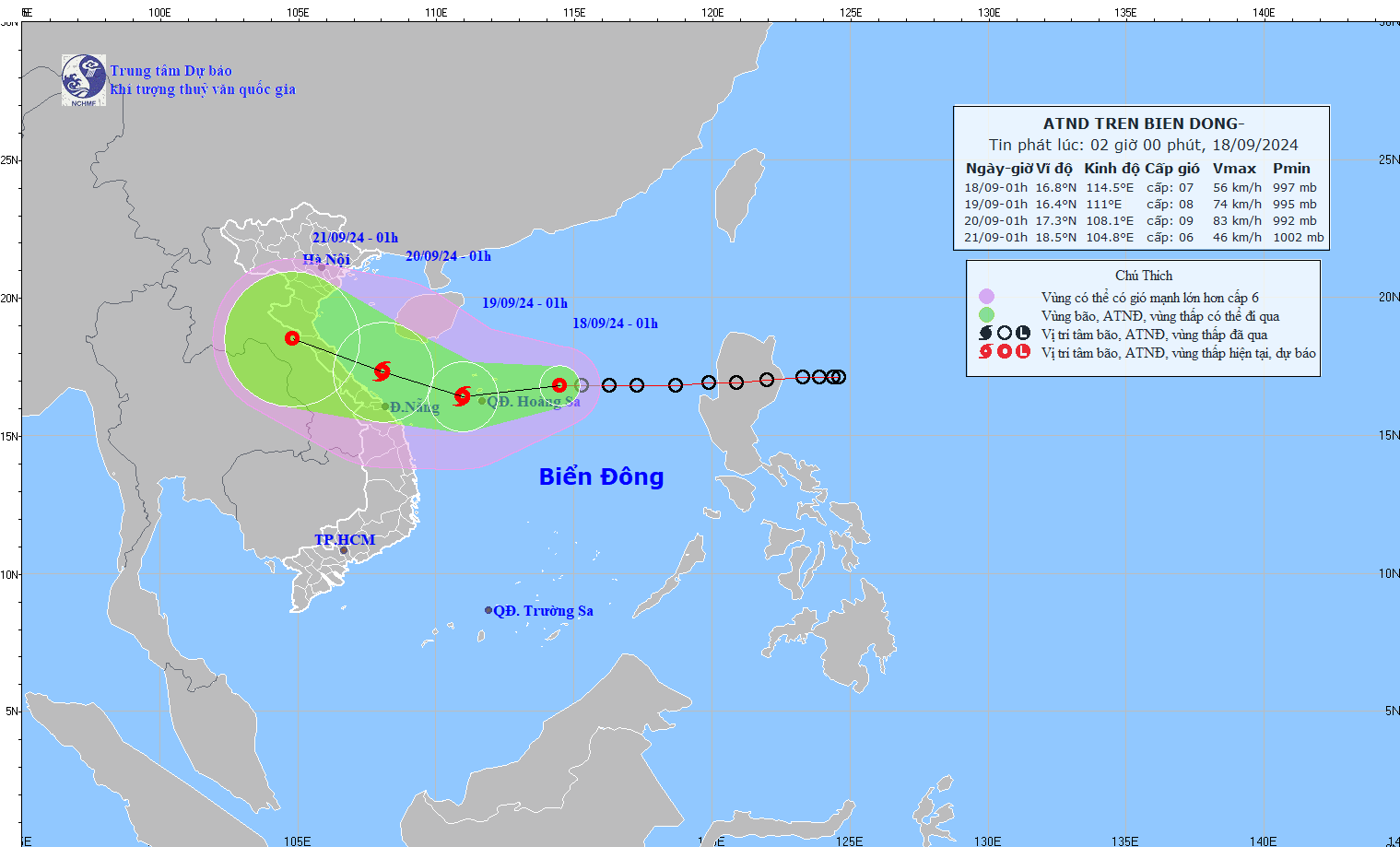This screenshot has width=1400, height=847.
Task: Click the 21/09/24 - 01h time label
Action: tap(355, 238)
